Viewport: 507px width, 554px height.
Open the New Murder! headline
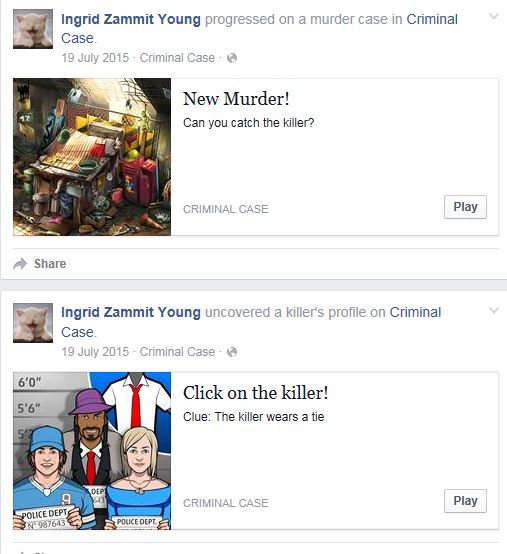pos(236,99)
